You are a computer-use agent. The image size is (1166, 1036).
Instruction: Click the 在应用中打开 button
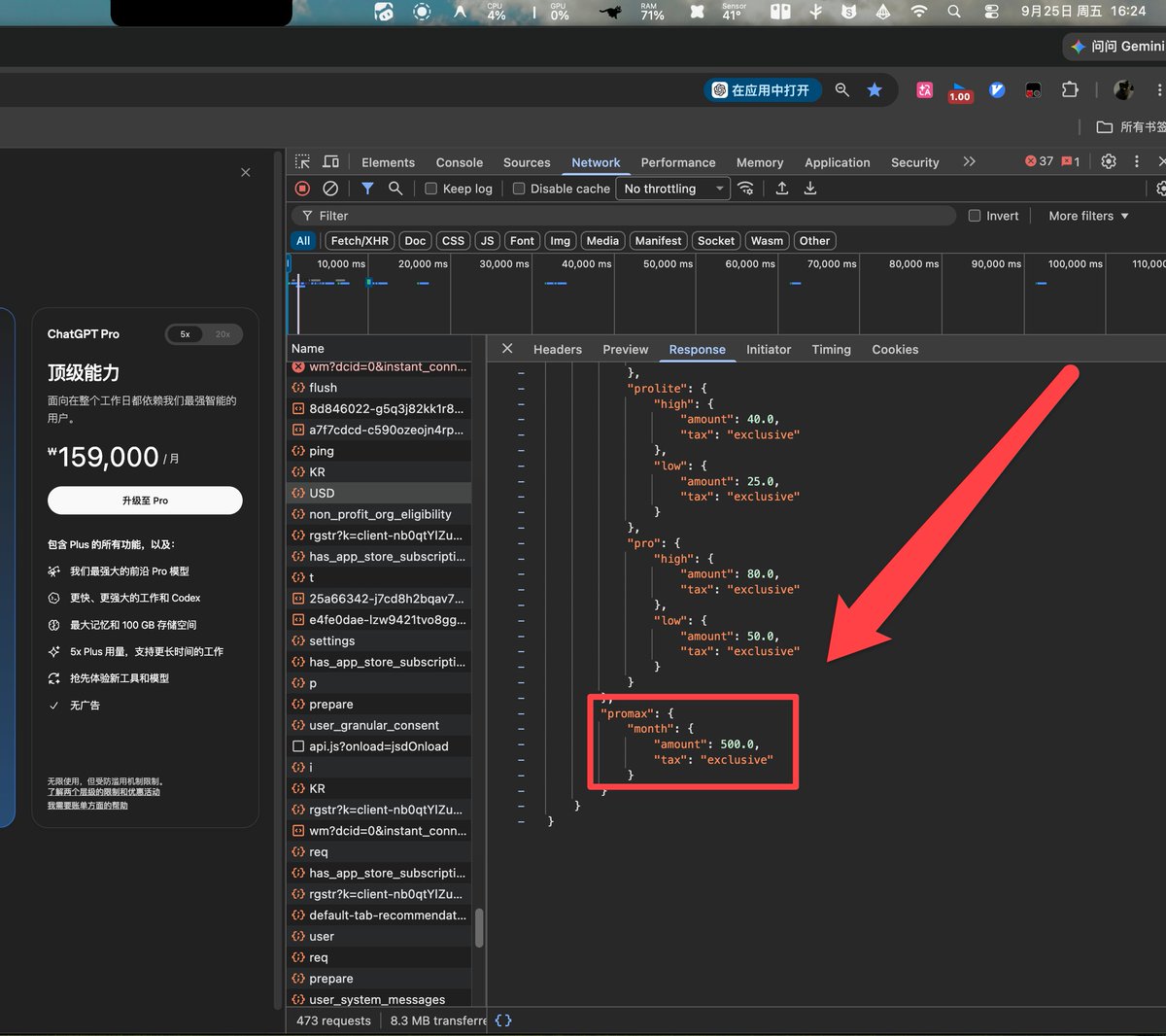(763, 90)
